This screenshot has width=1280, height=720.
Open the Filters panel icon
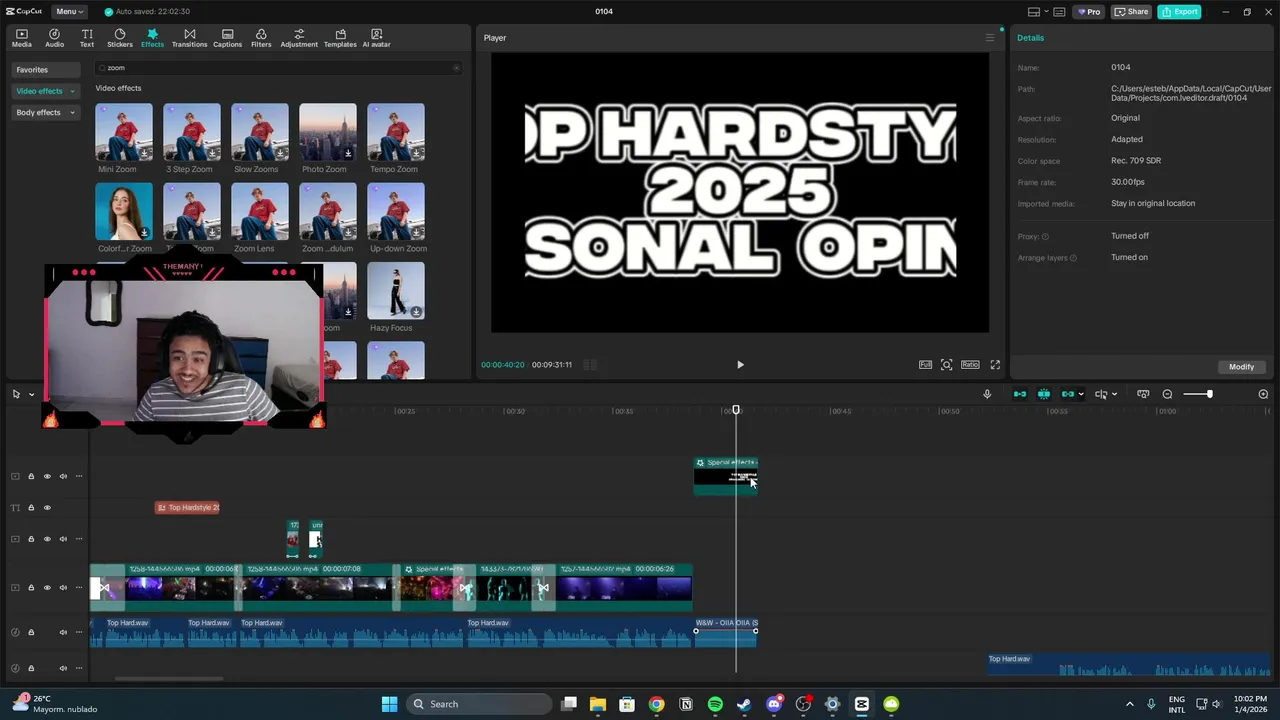(261, 38)
